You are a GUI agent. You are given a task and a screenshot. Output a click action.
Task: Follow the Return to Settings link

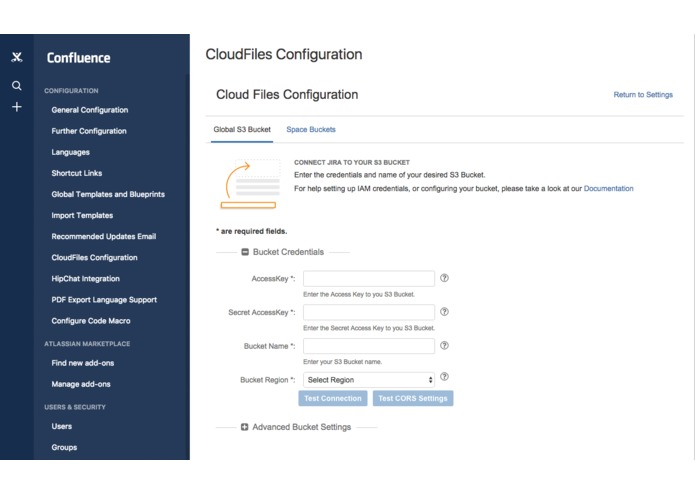[643, 94]
